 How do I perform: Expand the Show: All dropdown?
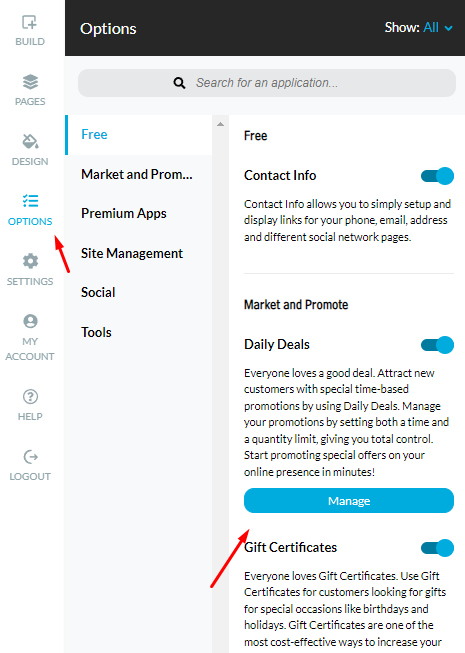[418, 27]
